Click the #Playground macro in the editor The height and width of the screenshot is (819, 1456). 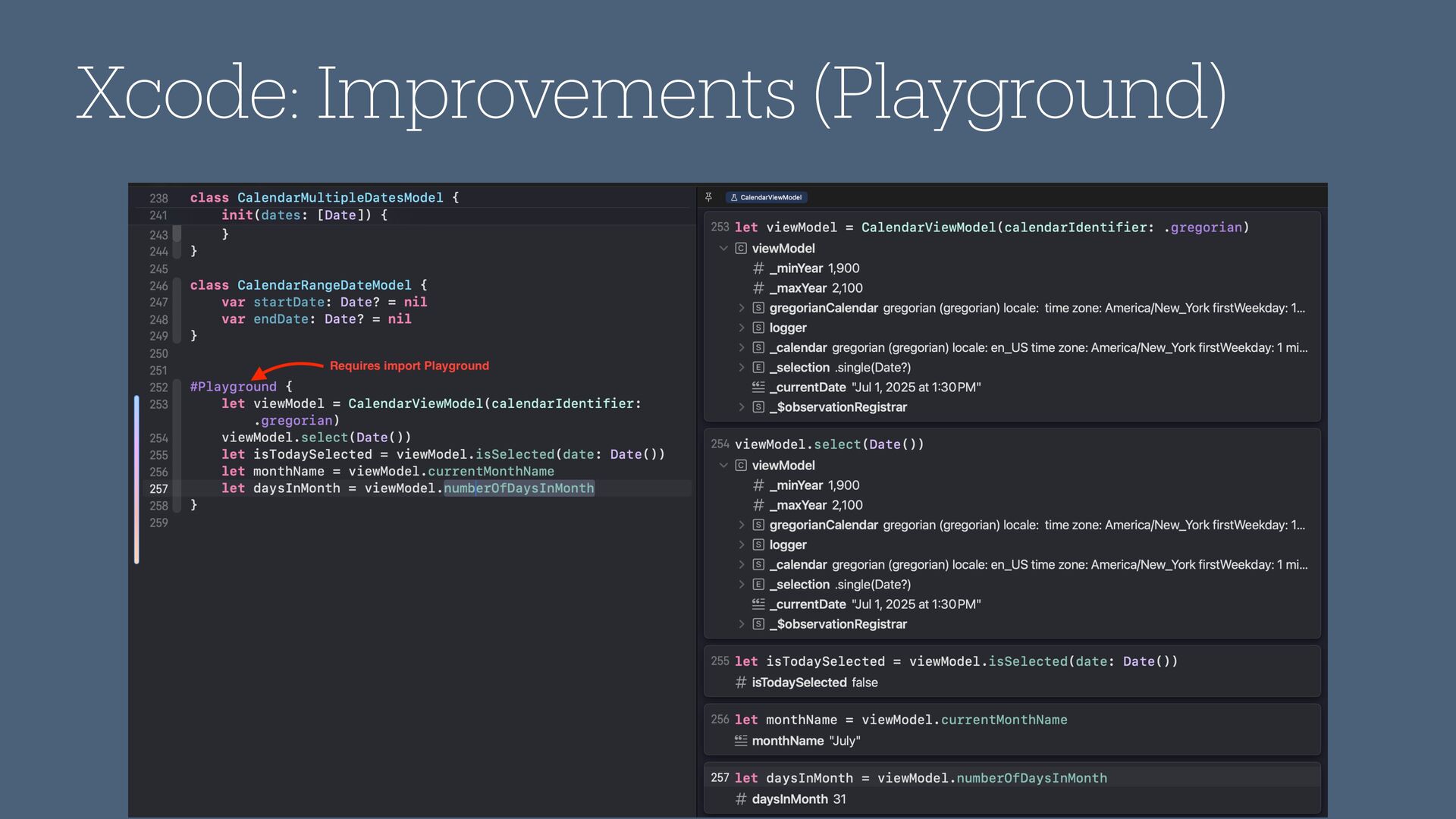[x=234, y=387]
